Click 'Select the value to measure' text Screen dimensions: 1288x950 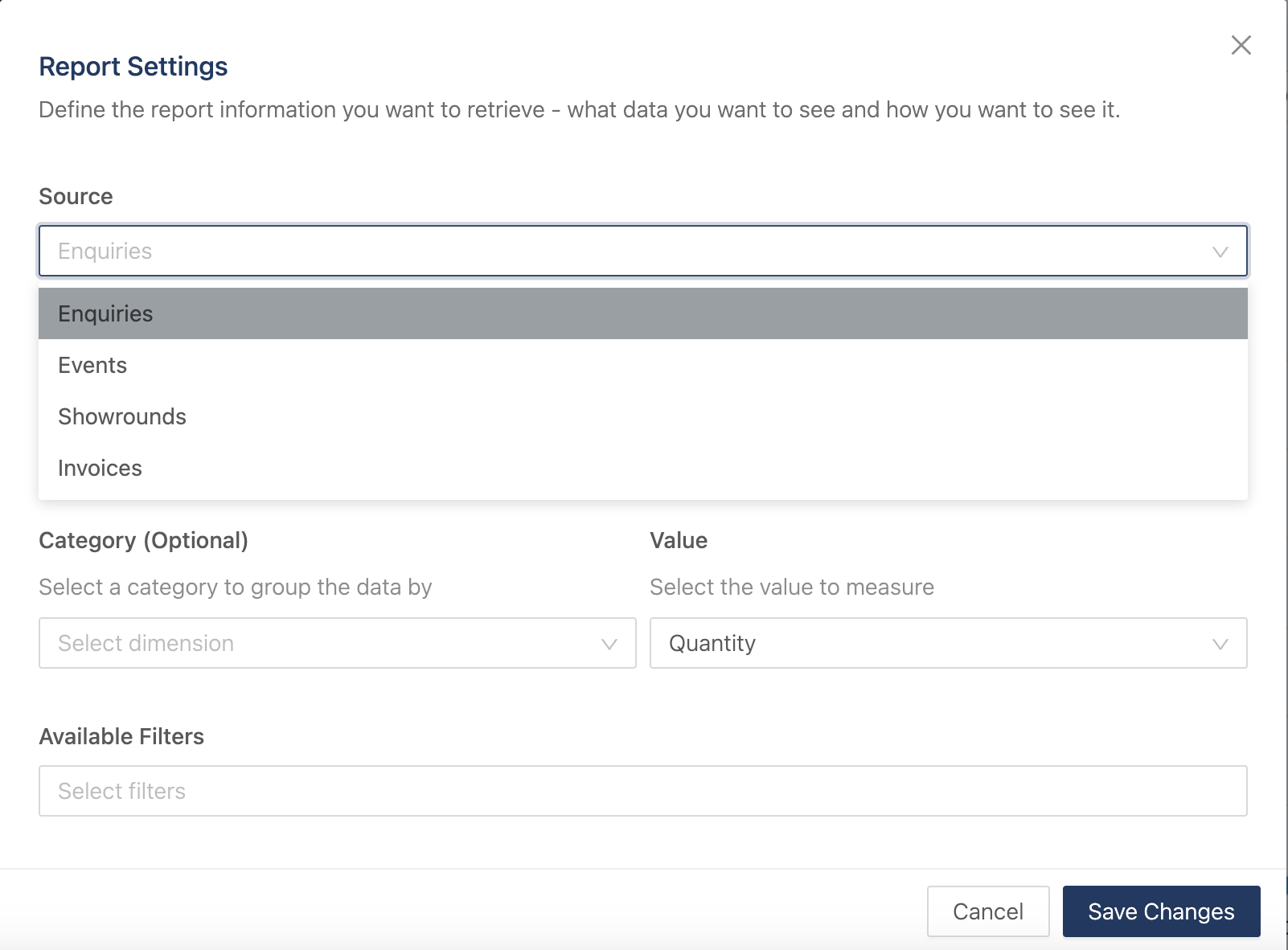(x=792, y=587)
